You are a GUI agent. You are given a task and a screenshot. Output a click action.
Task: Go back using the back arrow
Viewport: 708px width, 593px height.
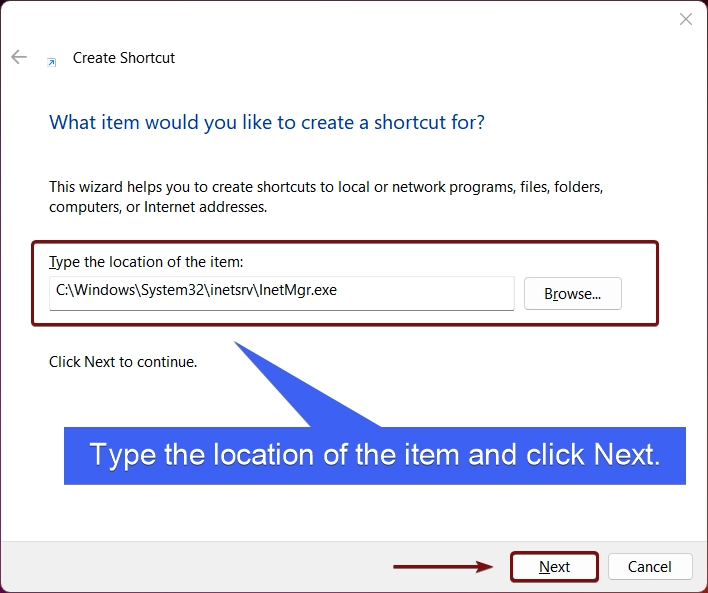click(19, 57)
